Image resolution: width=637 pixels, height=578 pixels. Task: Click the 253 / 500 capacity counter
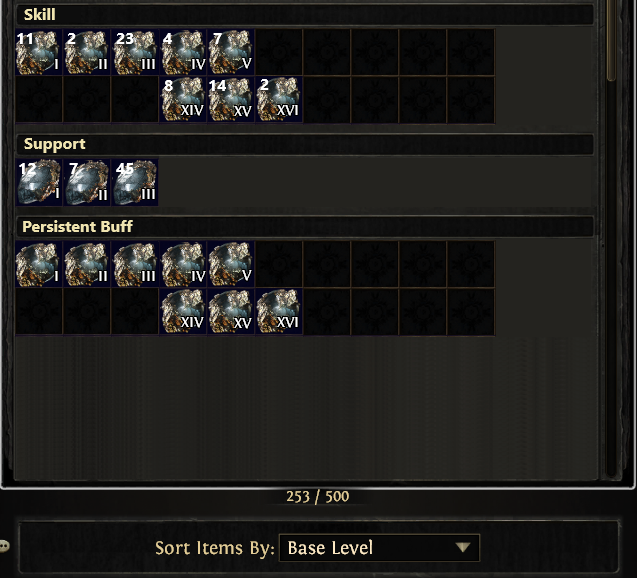point(317,496)
